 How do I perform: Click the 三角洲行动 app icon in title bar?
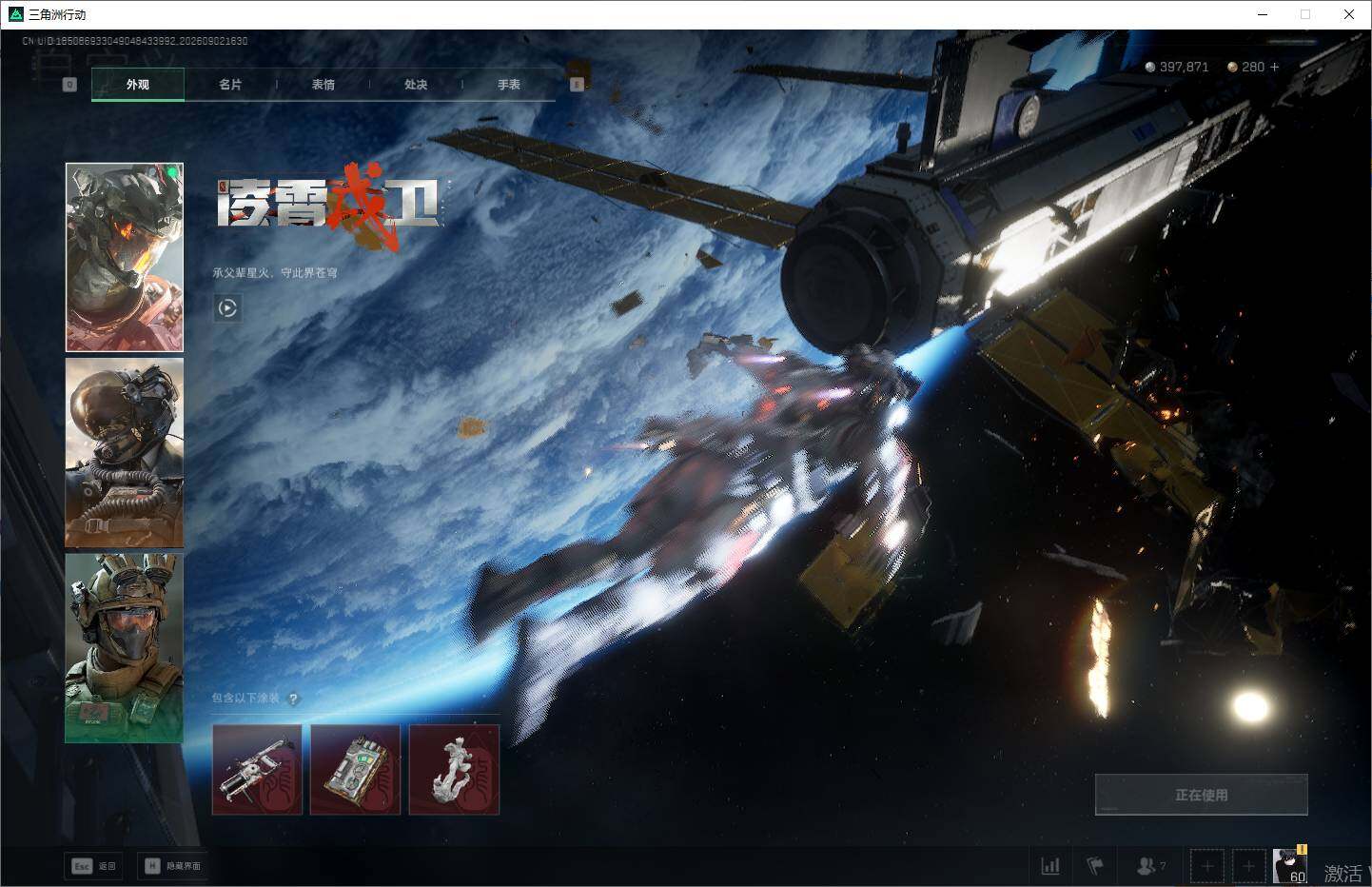[15, 14]
